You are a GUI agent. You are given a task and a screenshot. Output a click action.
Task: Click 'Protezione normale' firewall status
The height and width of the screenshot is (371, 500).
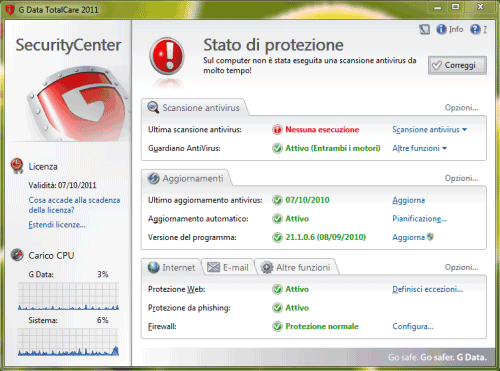point(322,326)
